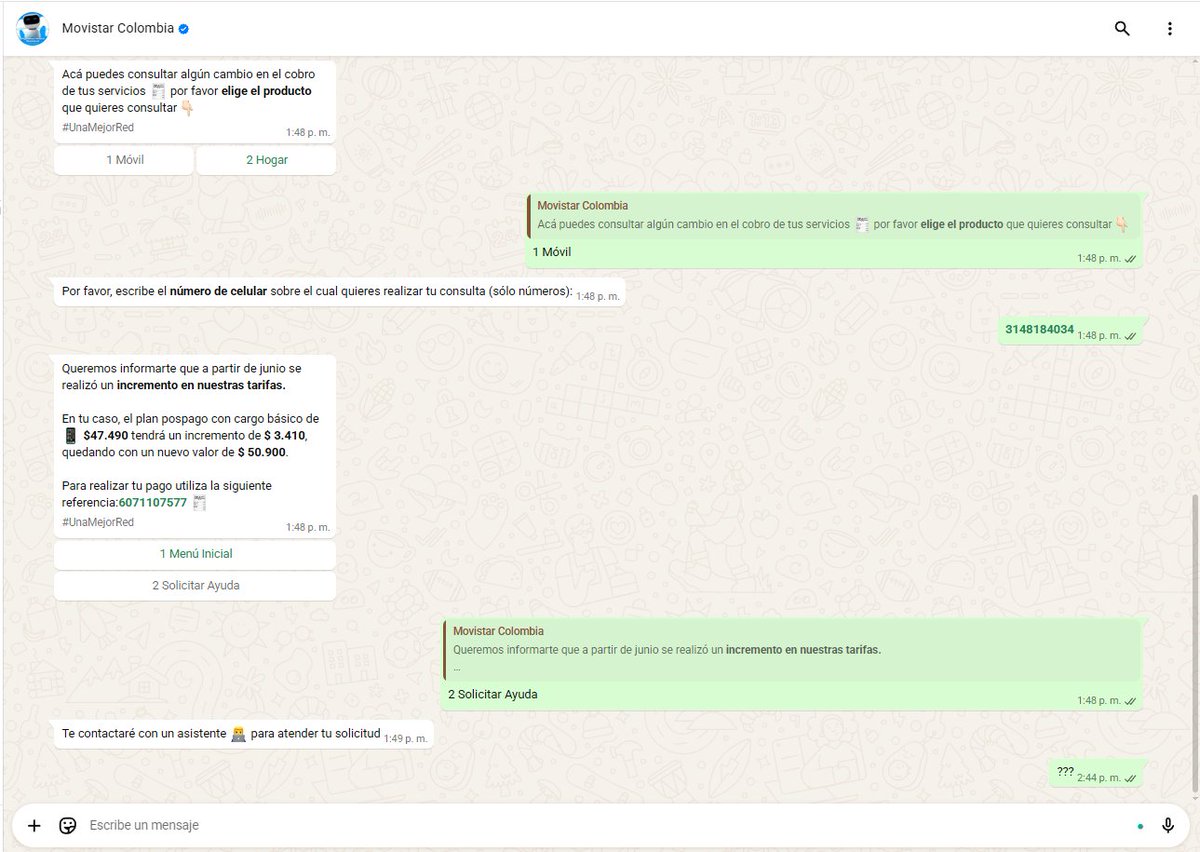Click the read-receipt checkmarks on '???' message
Viewport: 1200px width, 852px height.
(x=1130, y=778)
